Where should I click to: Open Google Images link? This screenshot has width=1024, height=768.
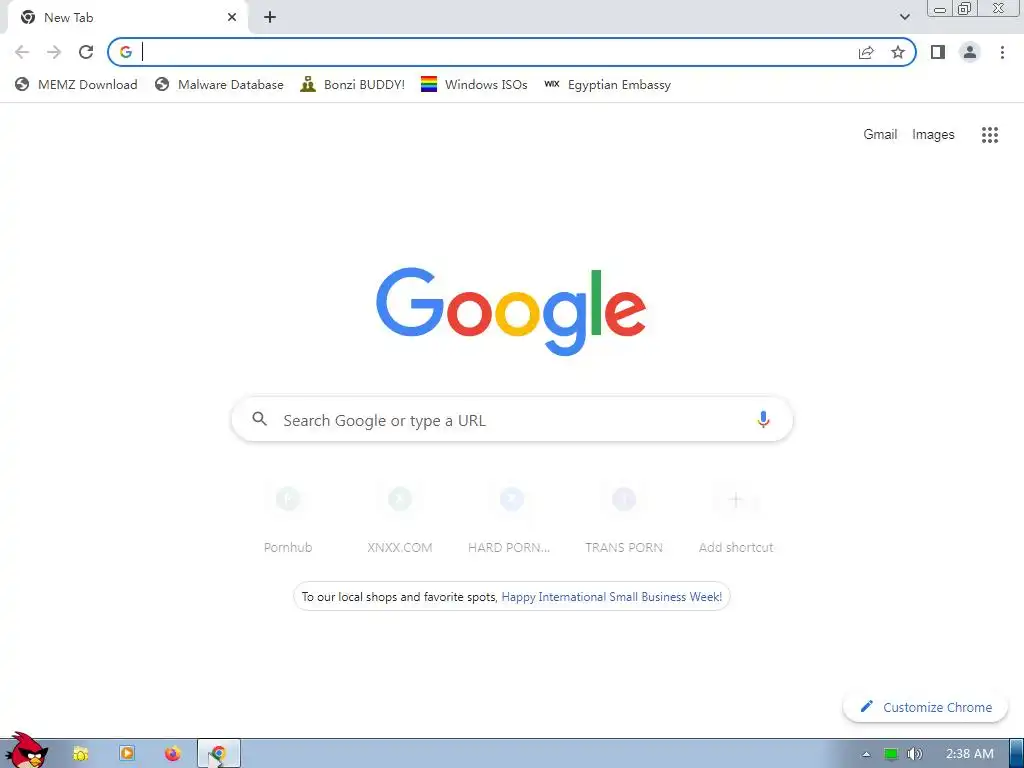(x=933, y=135)
